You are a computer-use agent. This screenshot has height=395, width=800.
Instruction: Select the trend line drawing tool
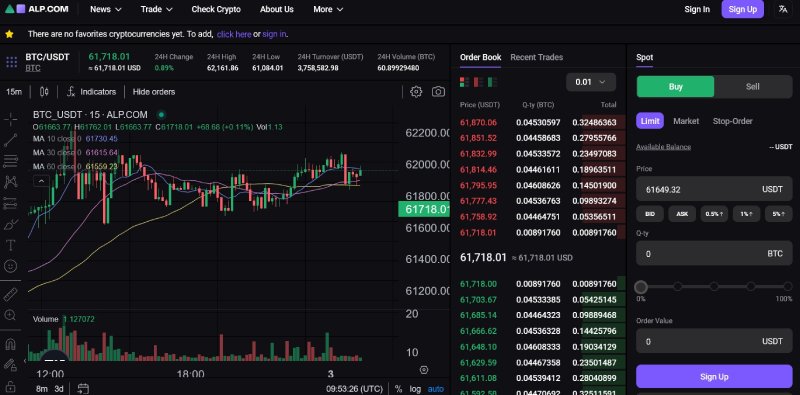[x=11, y=140]
